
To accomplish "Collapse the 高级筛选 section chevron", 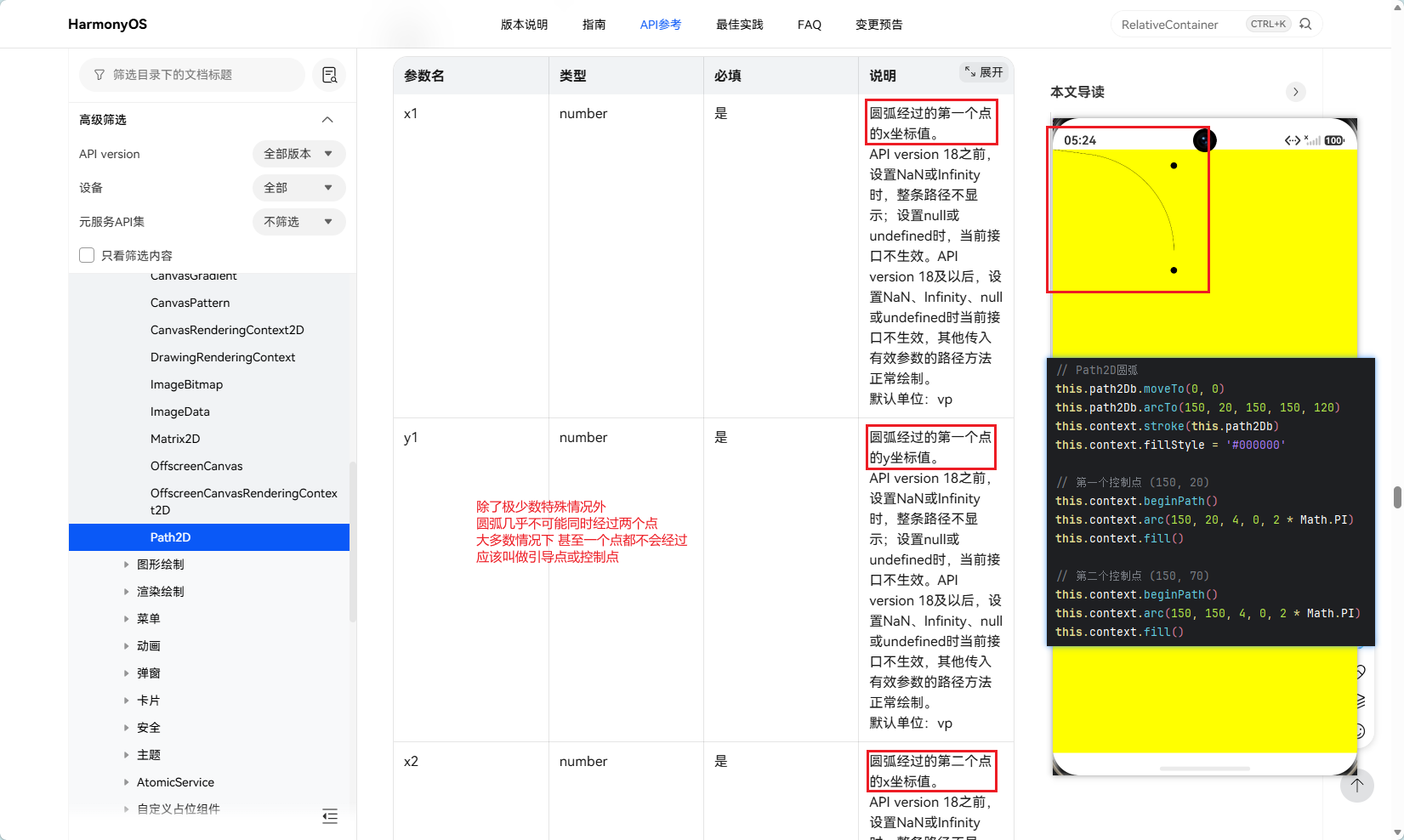I will coord(327,120).
